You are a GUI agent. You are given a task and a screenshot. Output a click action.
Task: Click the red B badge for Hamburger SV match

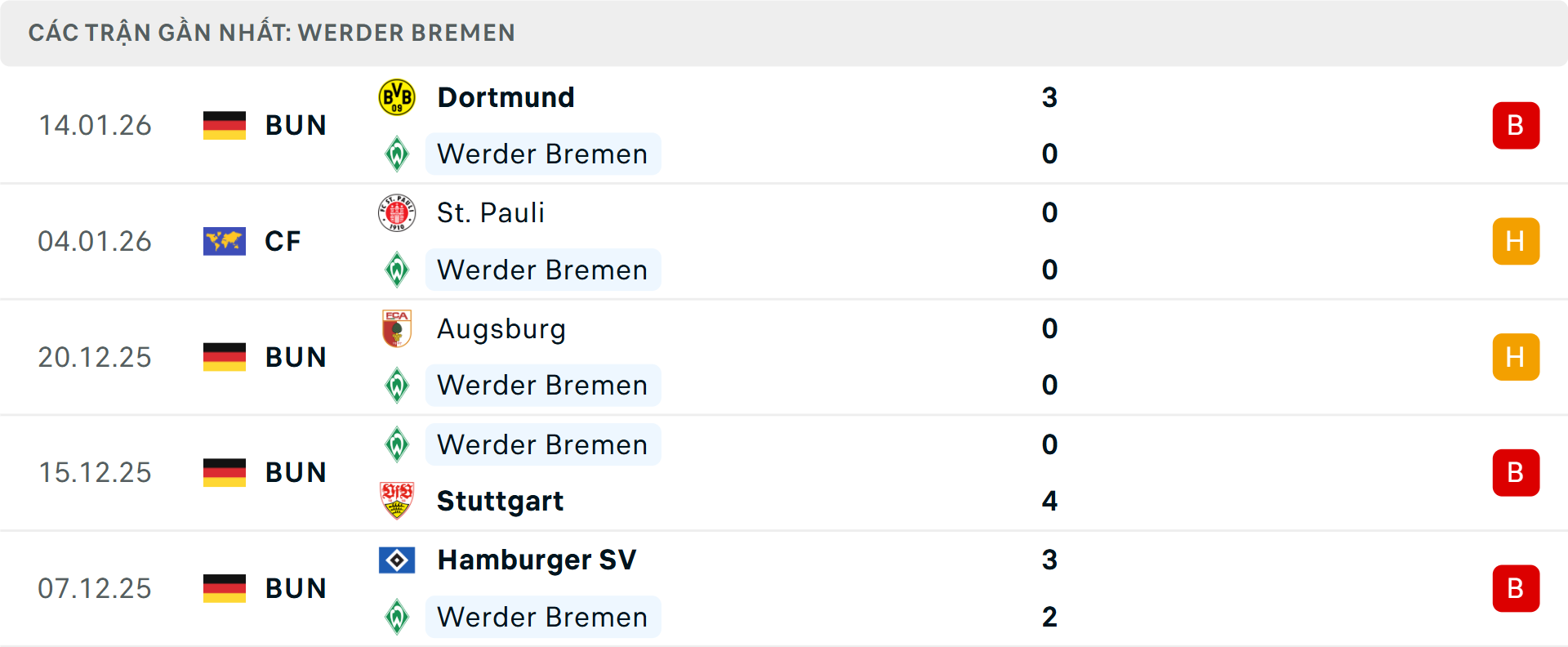pyautogui.click(x=1517, y=588)
